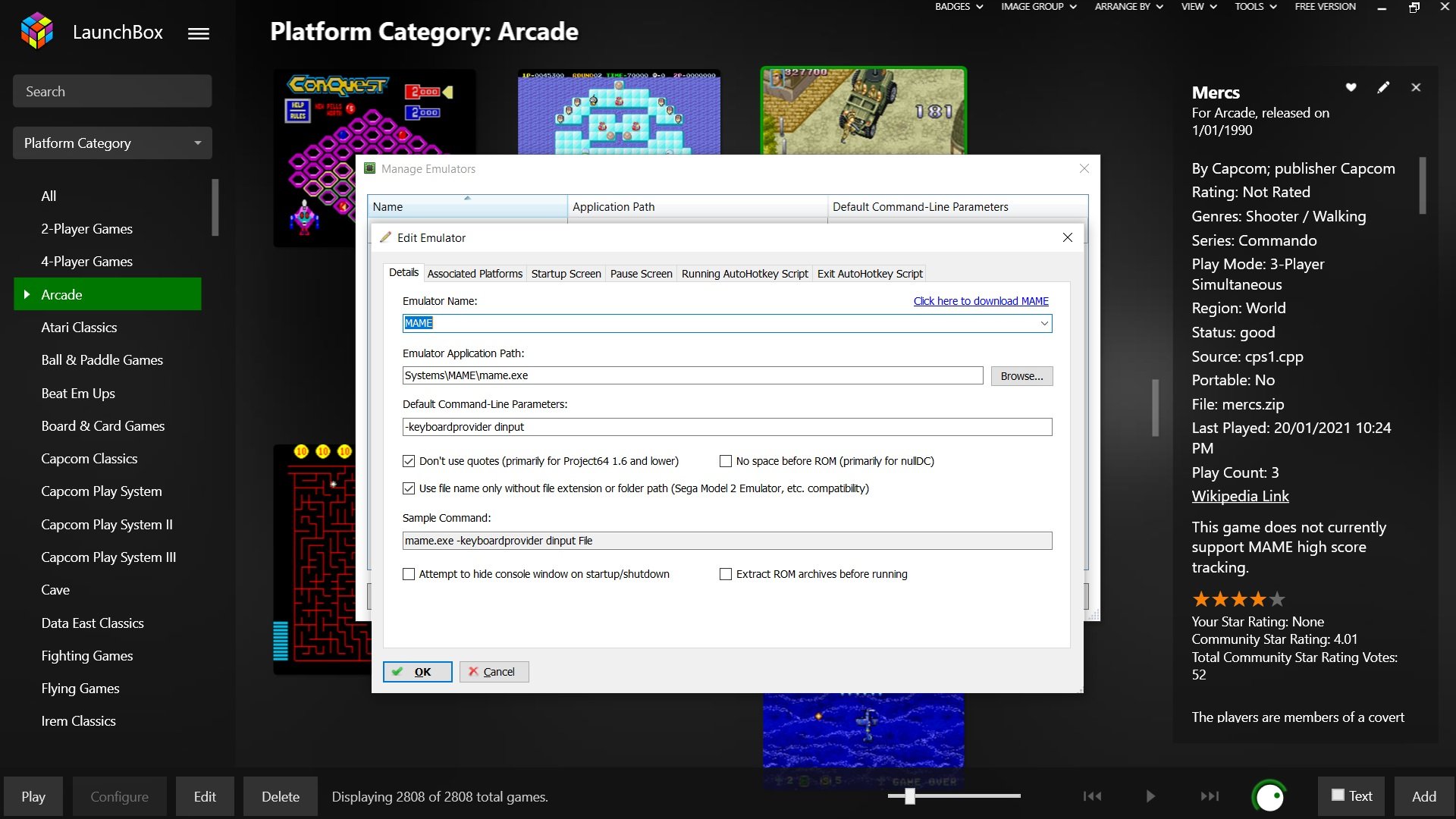Select the Atari Classics category

(79, 327)
